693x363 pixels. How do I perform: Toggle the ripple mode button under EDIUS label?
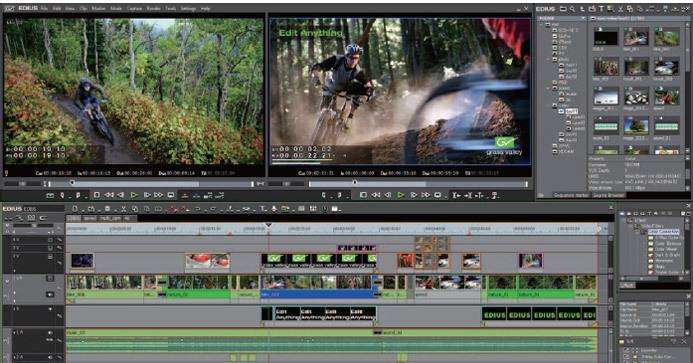coord(31,218)
